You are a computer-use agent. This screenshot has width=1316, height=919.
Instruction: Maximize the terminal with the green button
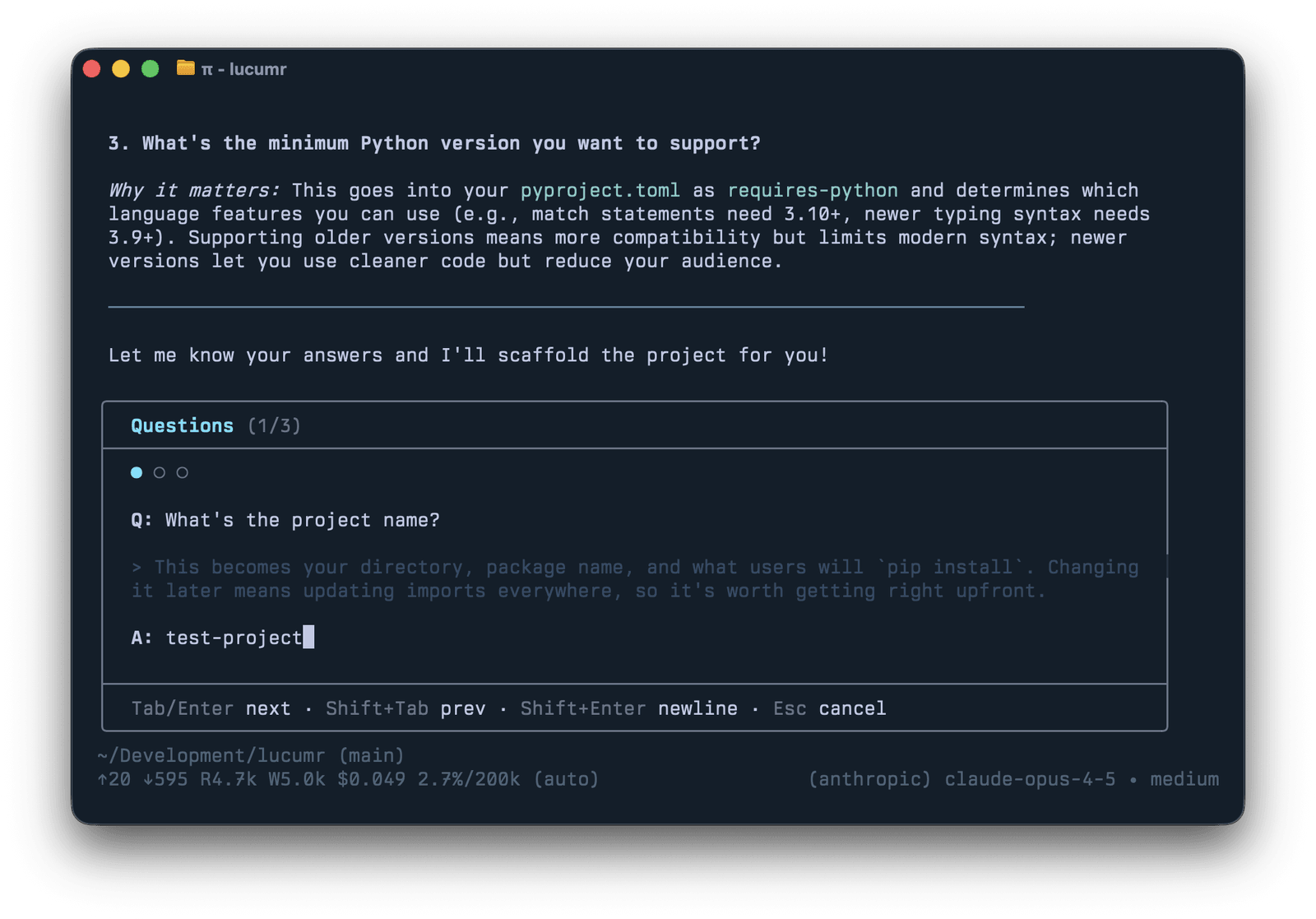pos(150,69)
